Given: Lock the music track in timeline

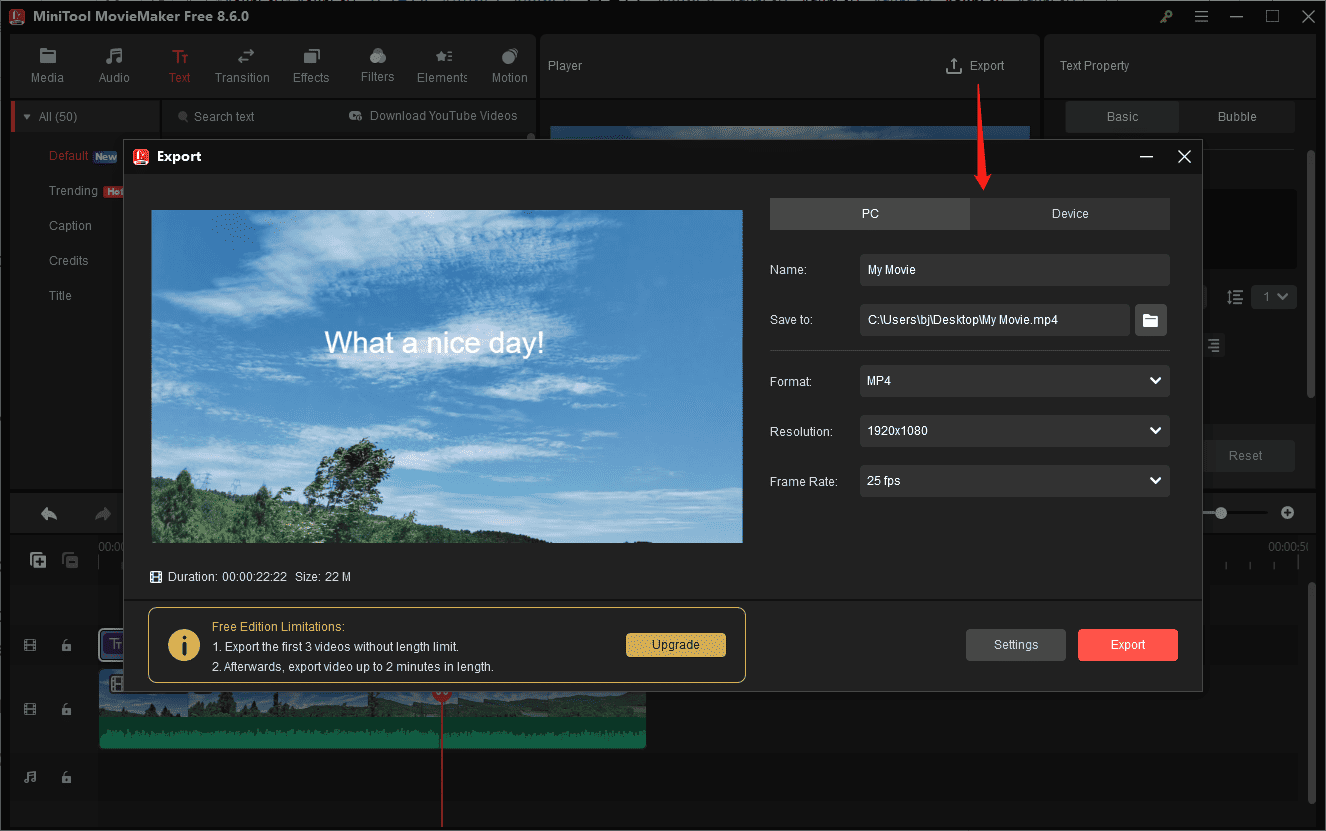Looking at the screenshot, I should point(66,777).
